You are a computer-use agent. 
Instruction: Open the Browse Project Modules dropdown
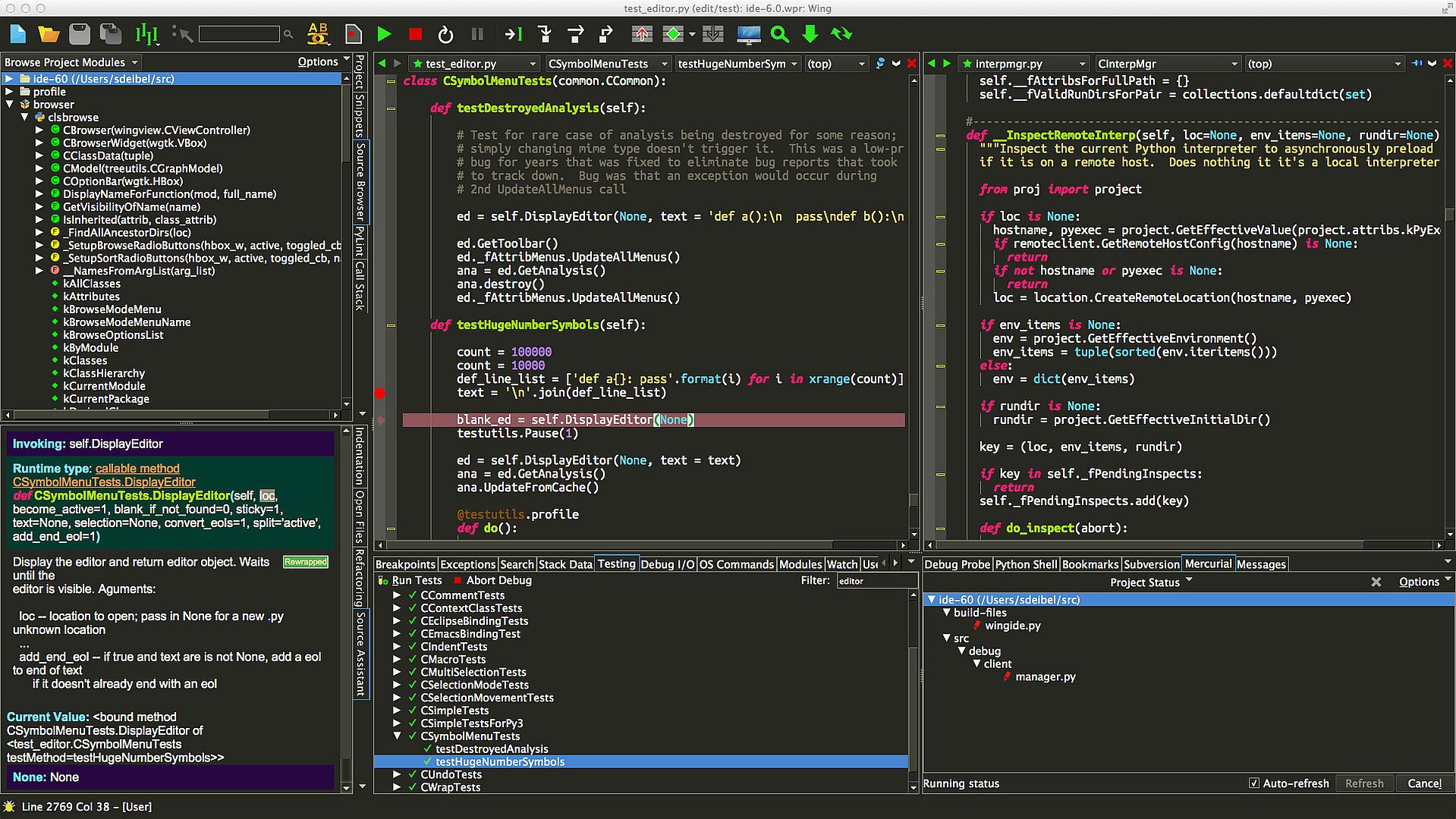71,62
